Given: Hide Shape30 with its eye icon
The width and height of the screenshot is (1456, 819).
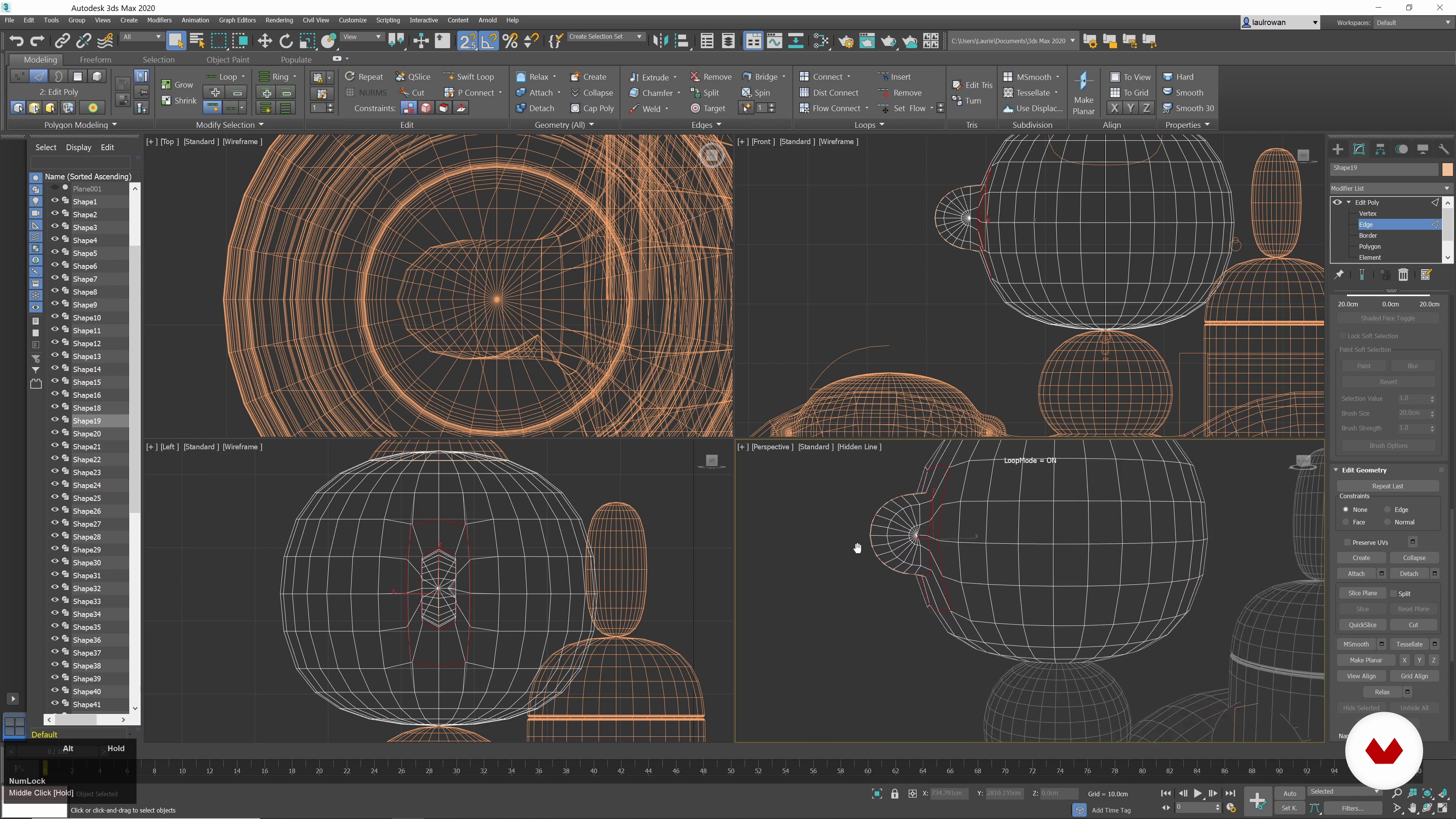Looking at the screenshot, I should pos(55,562).
